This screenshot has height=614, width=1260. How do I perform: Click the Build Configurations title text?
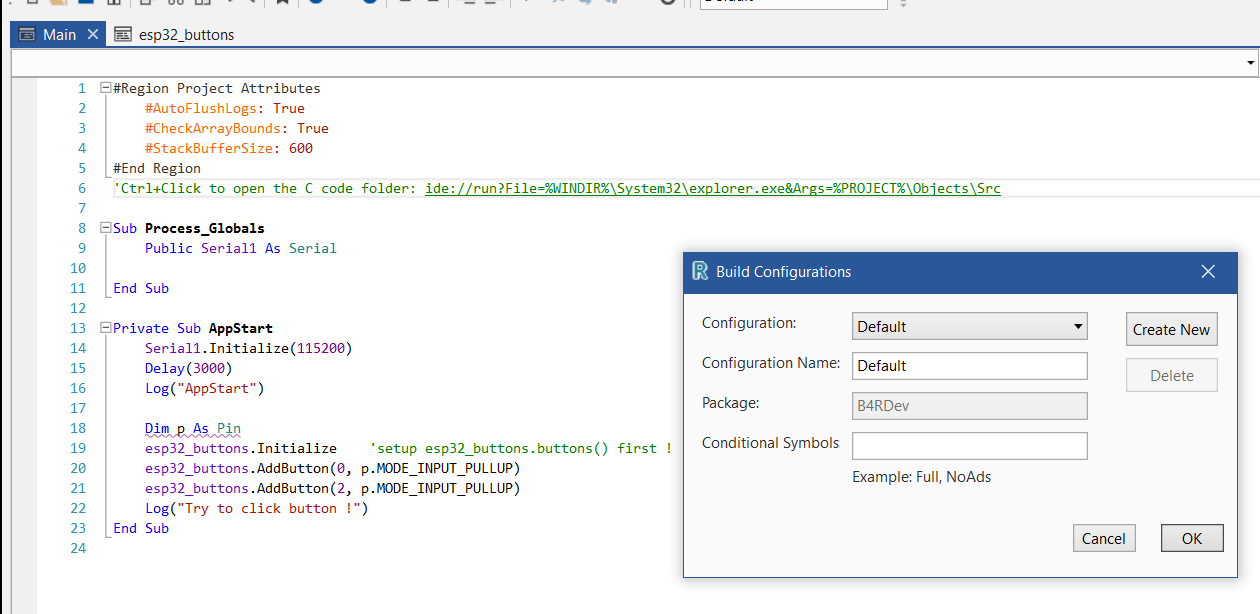click(x=784, y=272)
